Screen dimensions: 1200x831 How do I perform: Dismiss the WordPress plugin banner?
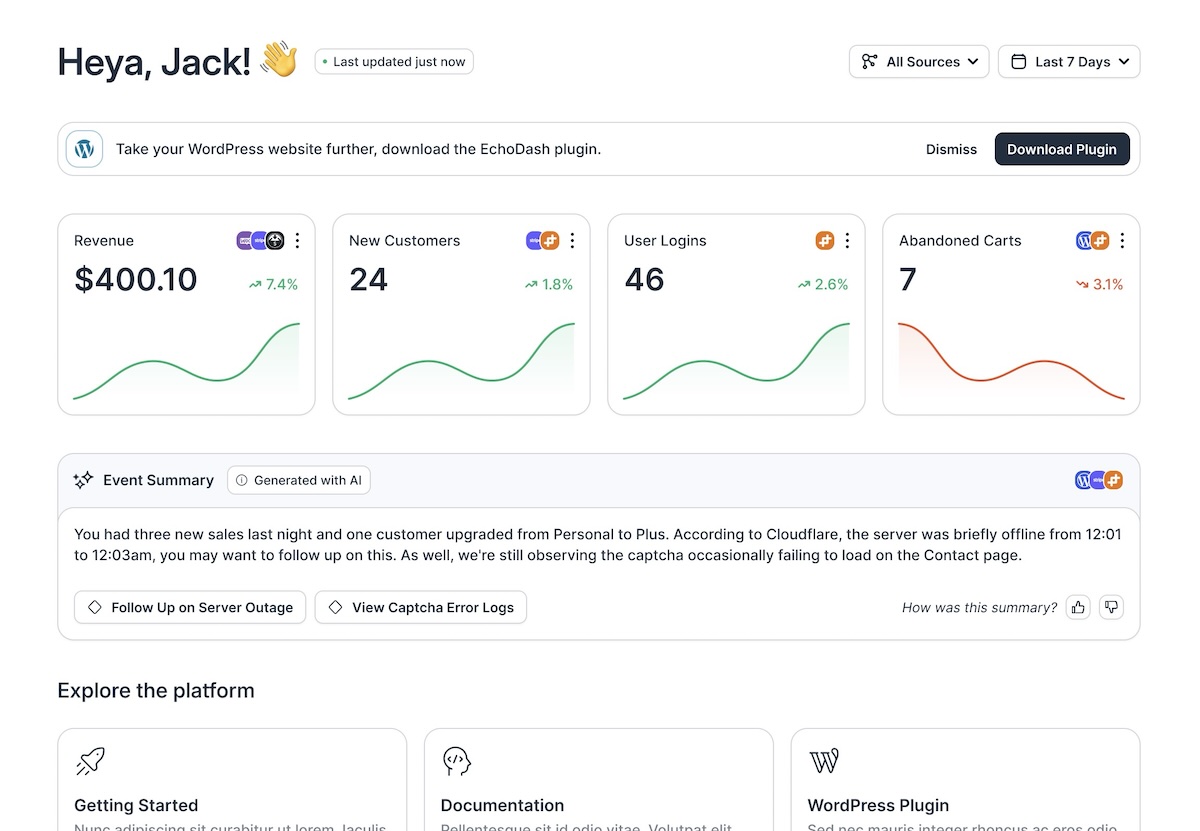click(951, 148)
